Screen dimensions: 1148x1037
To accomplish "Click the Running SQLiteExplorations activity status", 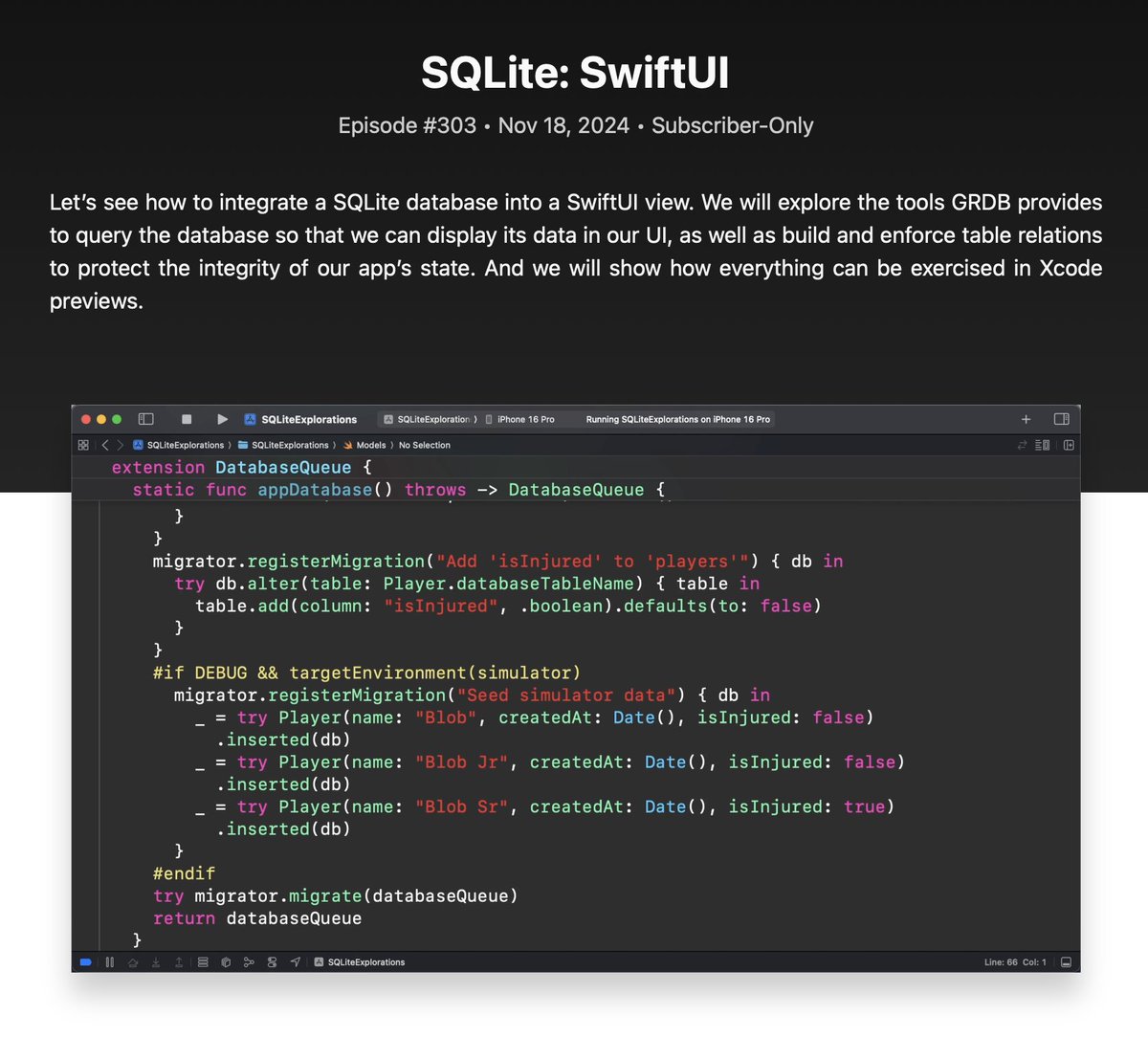I will 678,419.
